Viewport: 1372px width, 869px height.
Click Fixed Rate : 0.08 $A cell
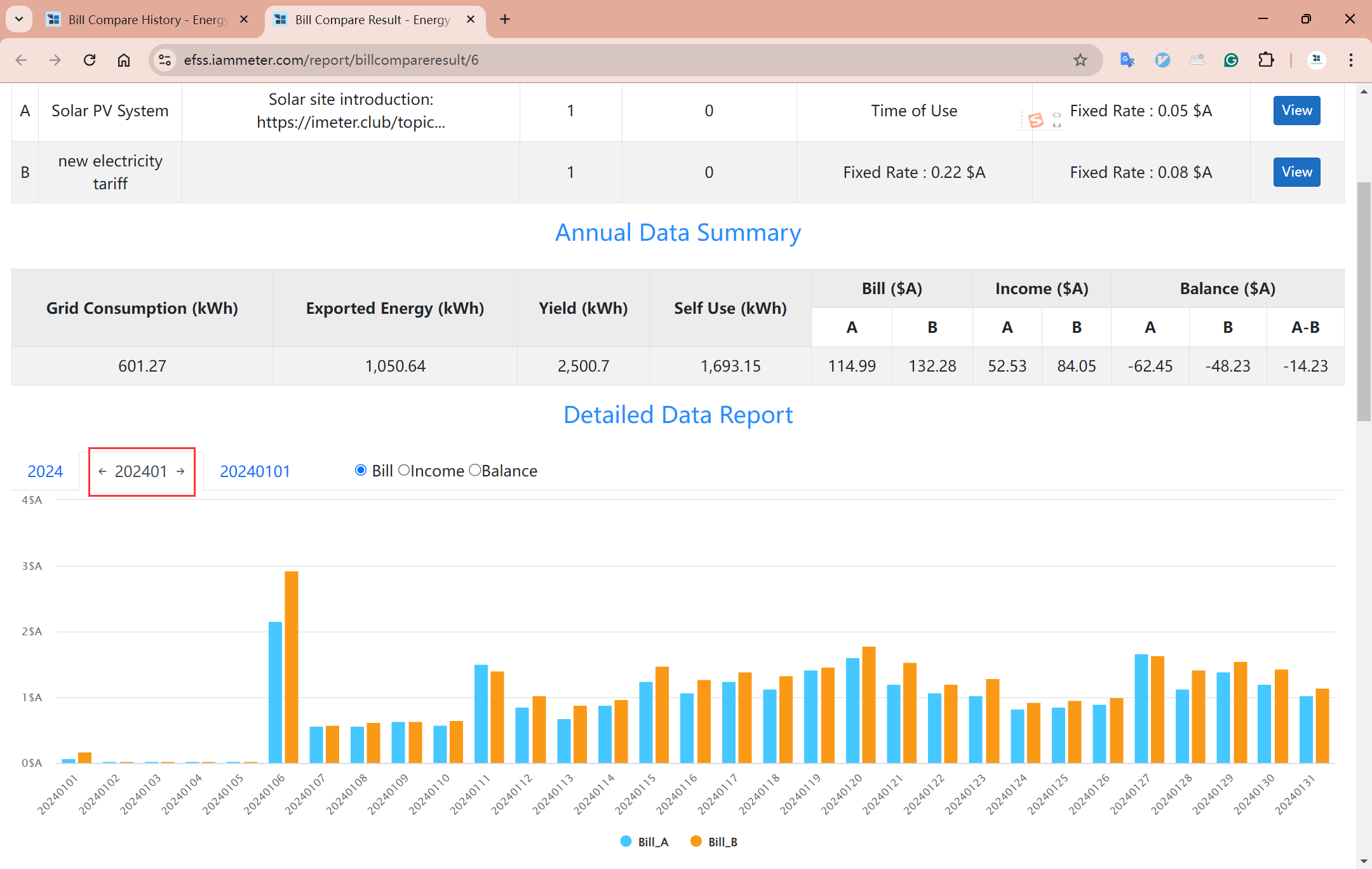[x=1141, y=172]
